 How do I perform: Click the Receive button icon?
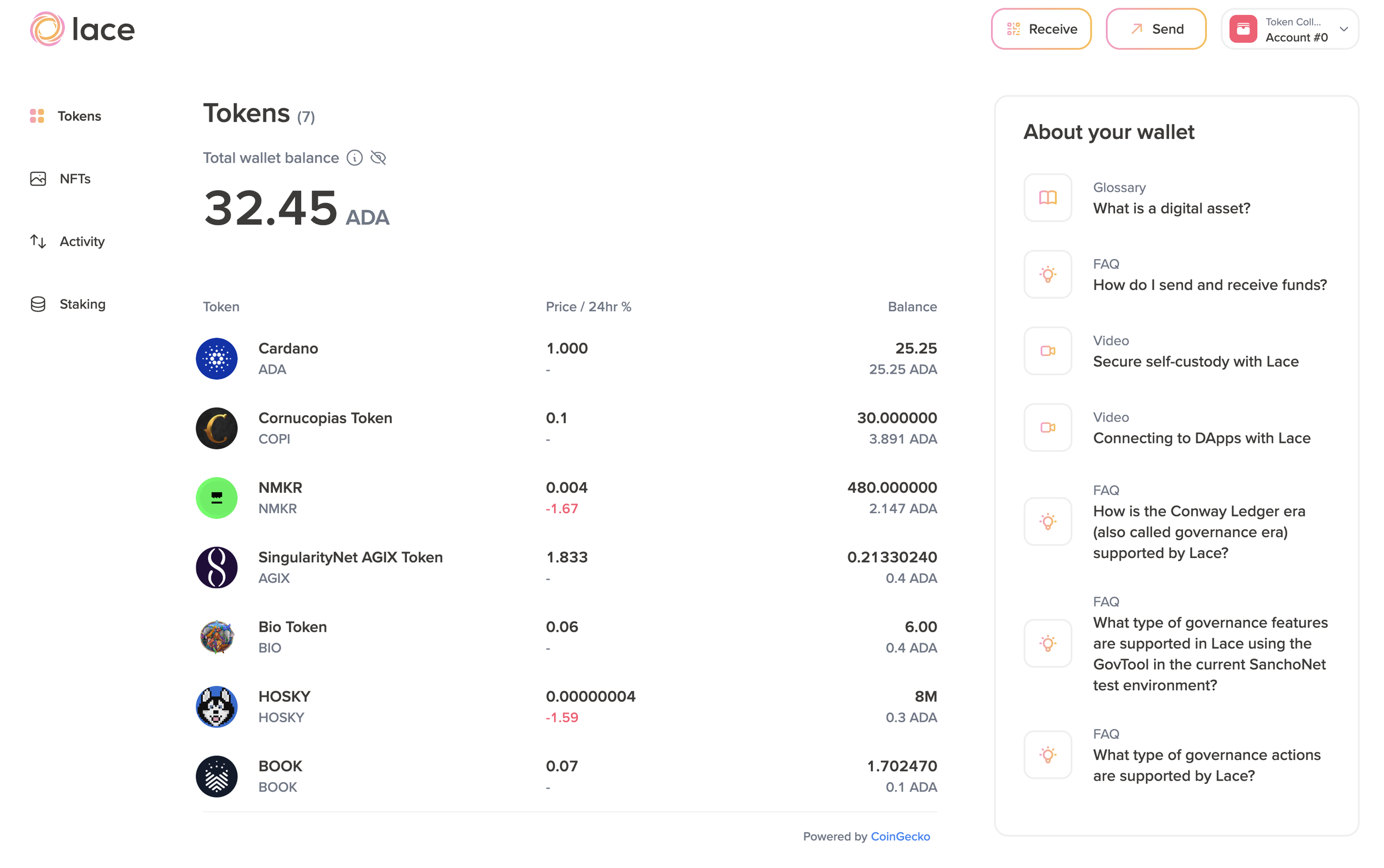click(x=1013, y=29)
